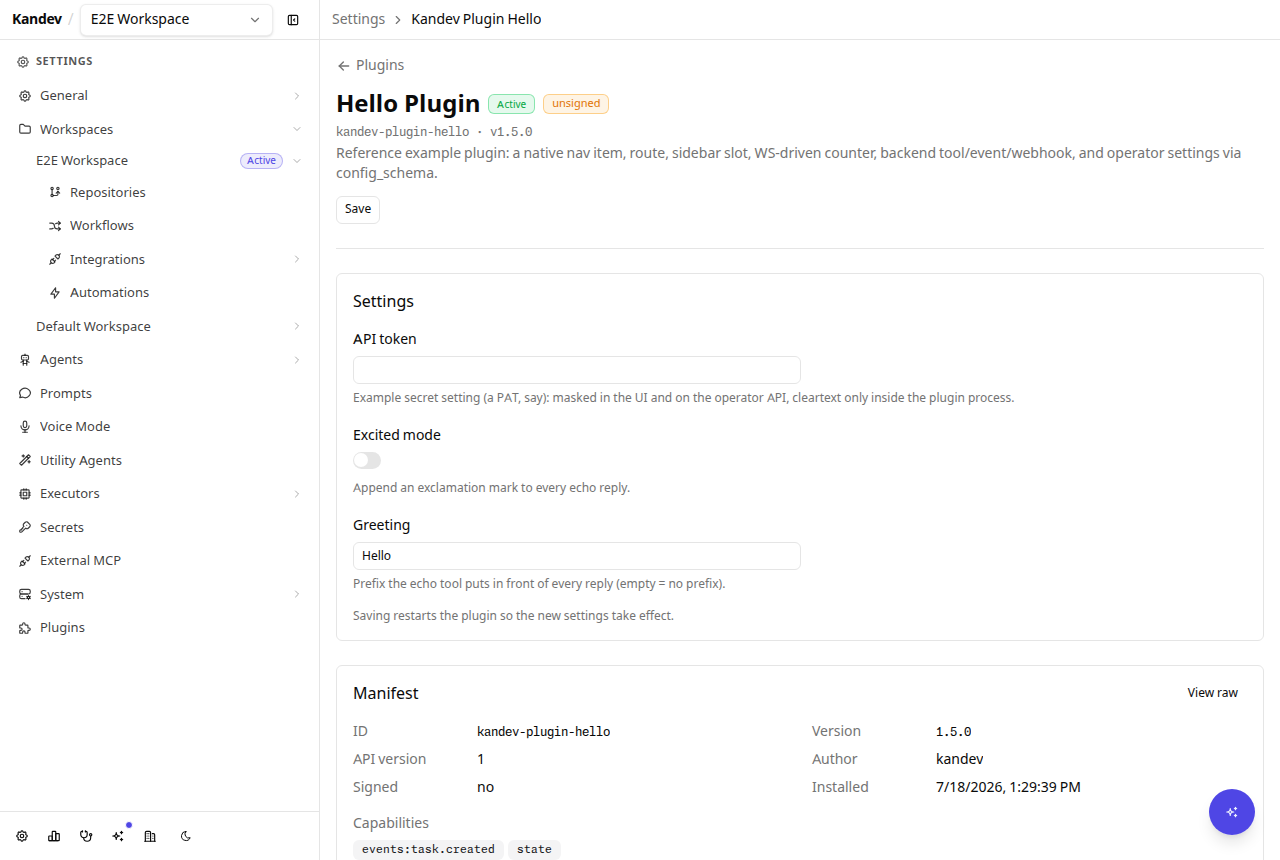The image size is (1280, 860).
Task: Open Workflows in sidebar
Action: (x=102, y=226)
